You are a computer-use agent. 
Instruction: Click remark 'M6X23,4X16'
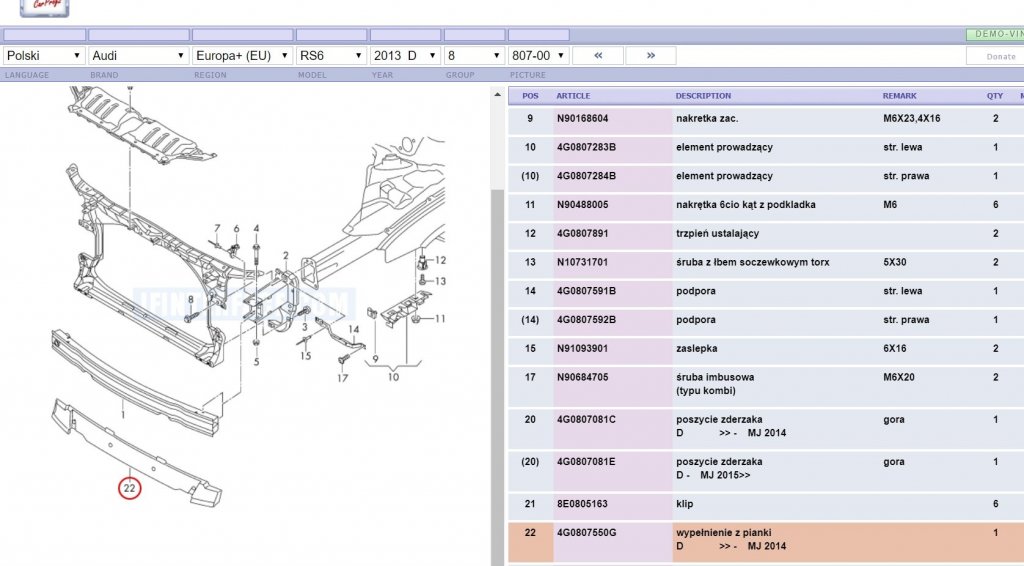point(912,118)
